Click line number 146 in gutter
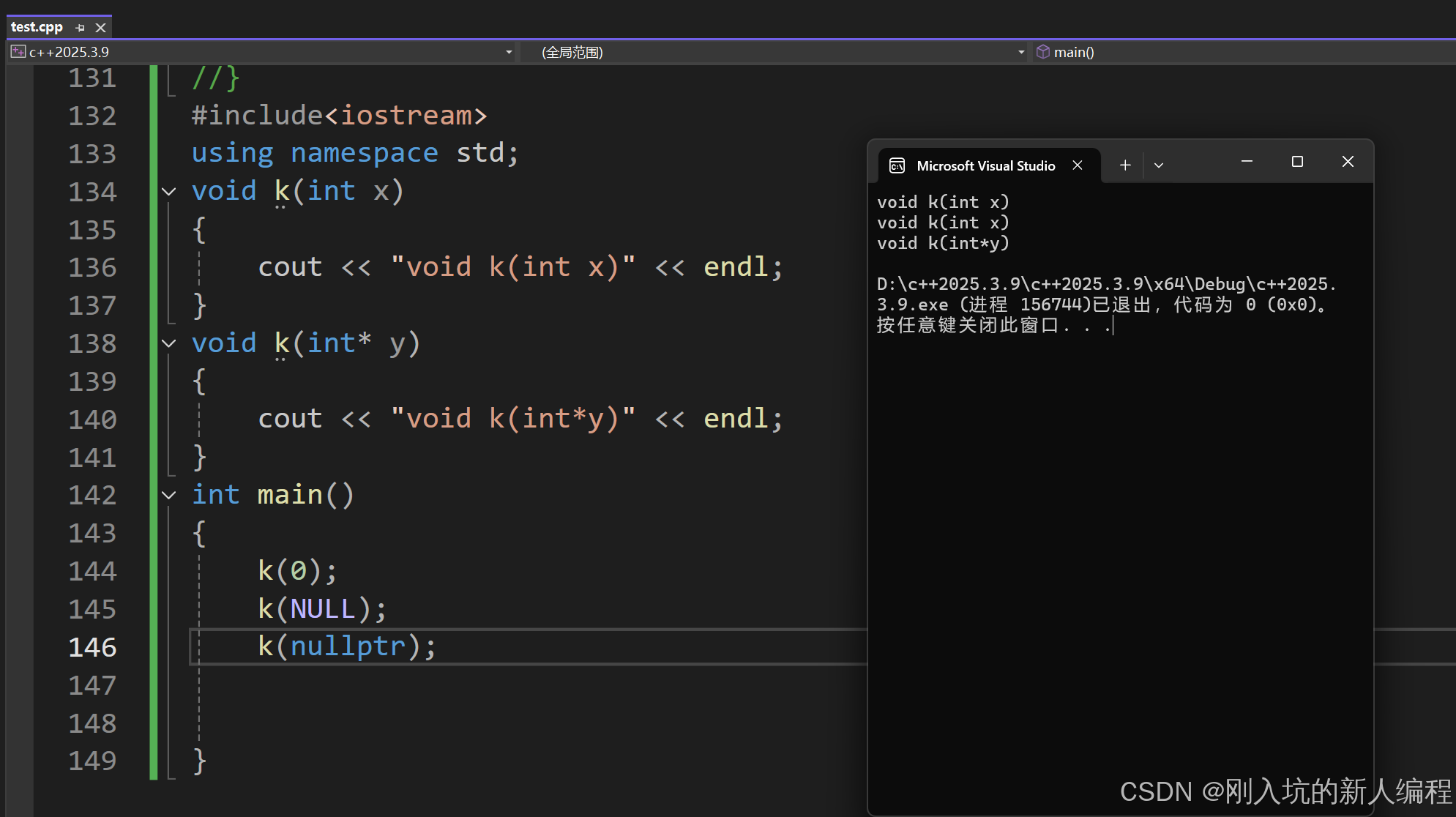This screenshot has width=1456, height=817. pos(92,647)
